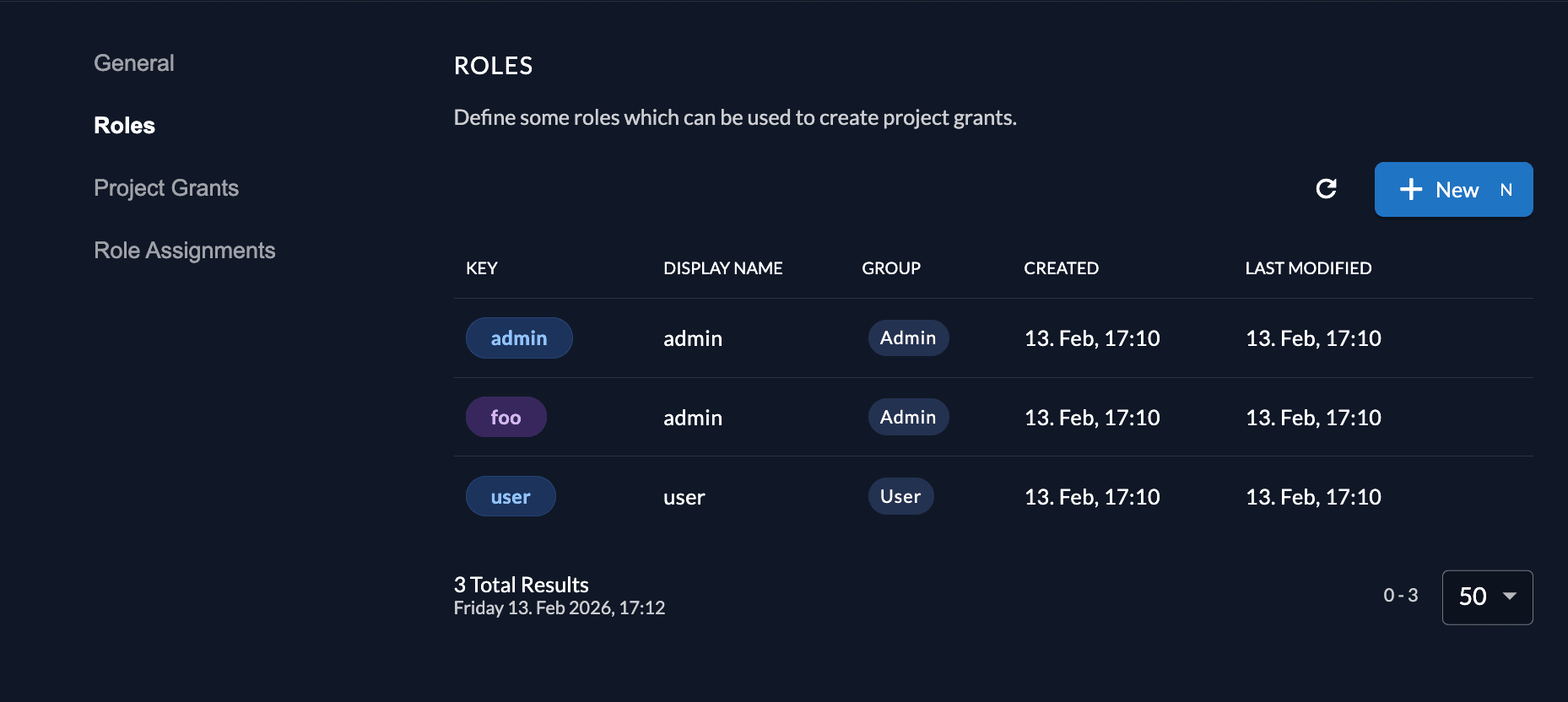Viewport: 1568px width, 702px height.
Task: Select the Roles sidebar entry
Action: pyautogui.click(x=124, y=125)
